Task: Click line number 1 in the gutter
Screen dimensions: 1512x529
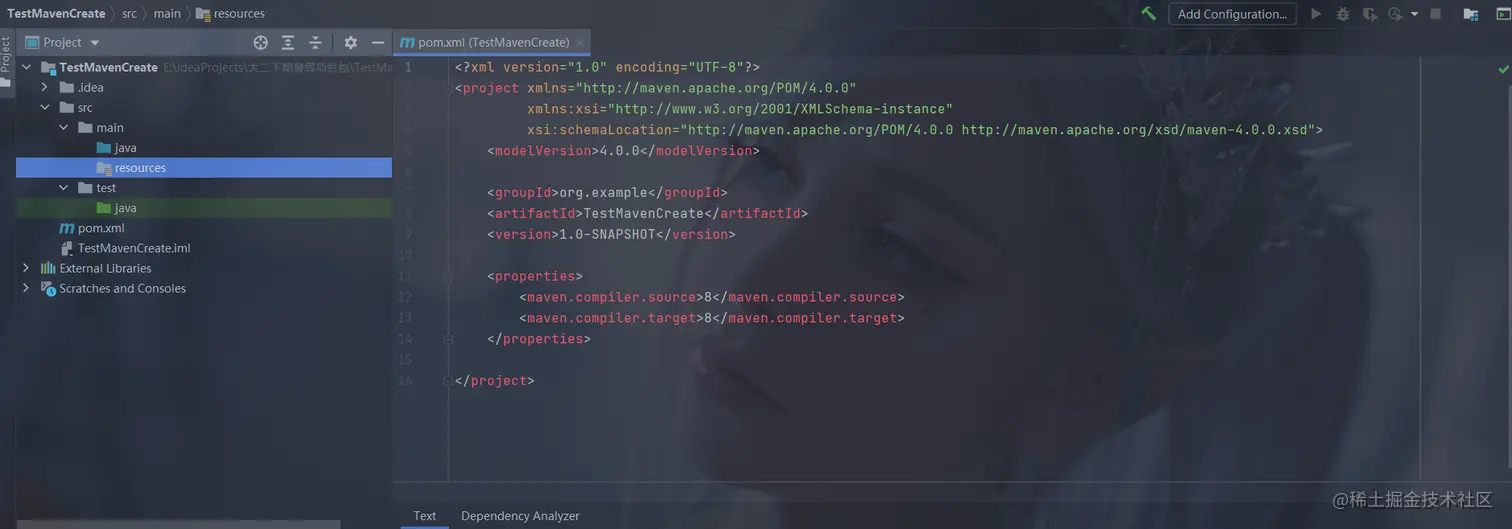Action: (x=407, y=67)
